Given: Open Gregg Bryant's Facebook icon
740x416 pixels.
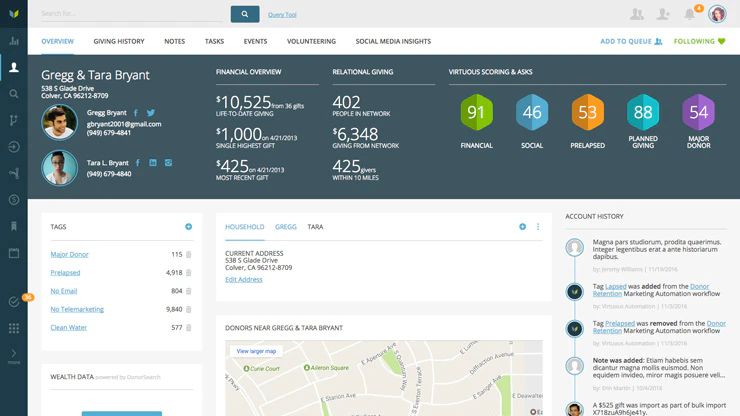Looking at the screenshot, I should coord(136,113).
